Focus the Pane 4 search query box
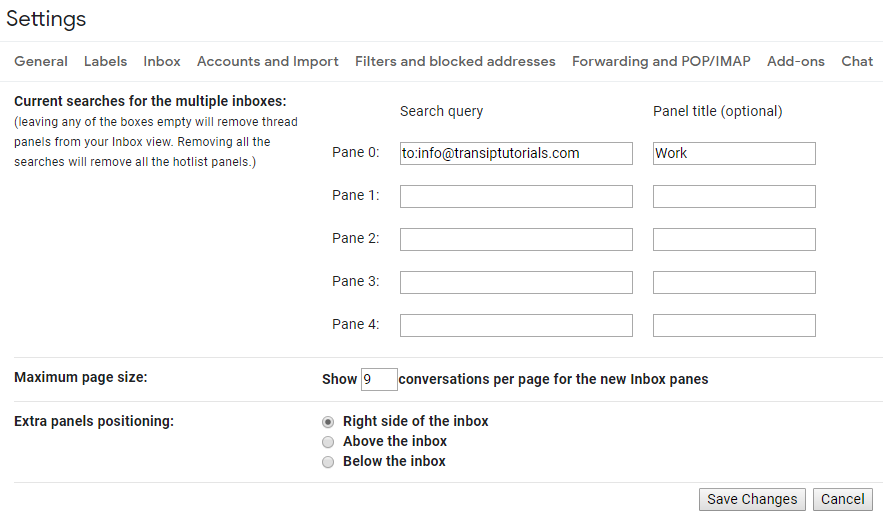The height and width of the screenshot is (526, 883). [x=516, y=325]
